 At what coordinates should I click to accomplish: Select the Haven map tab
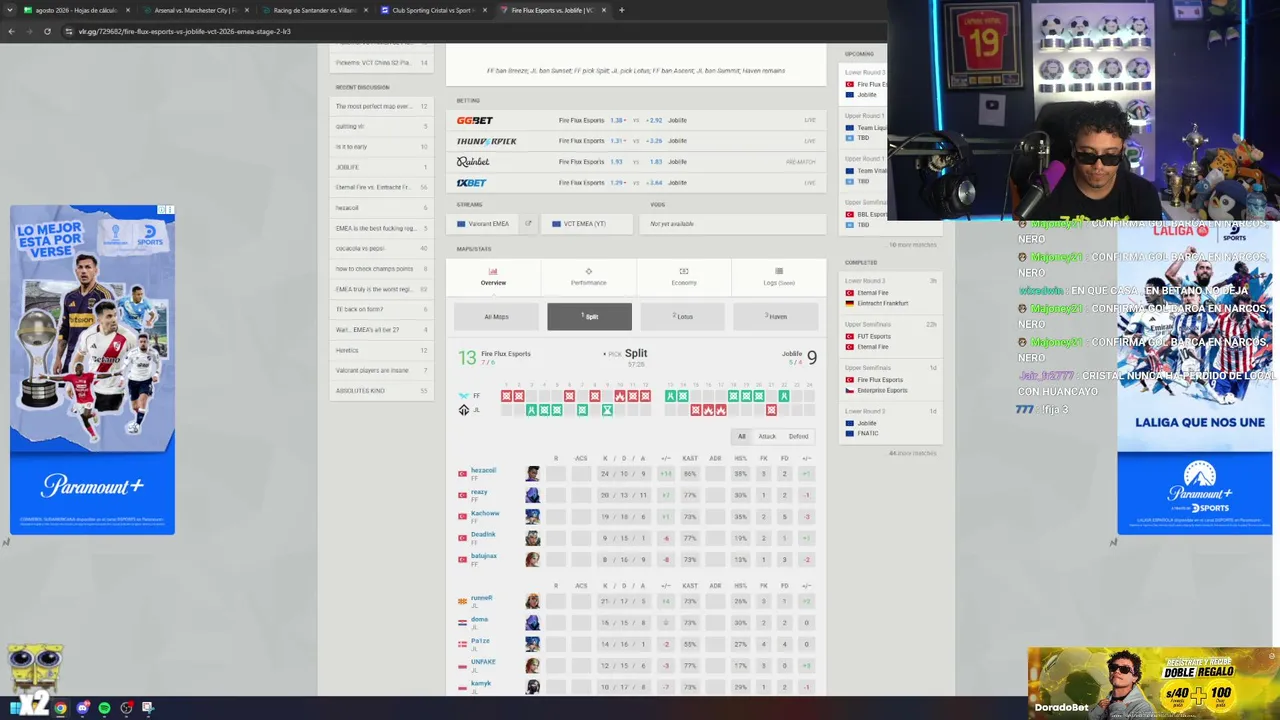(776, 316)
